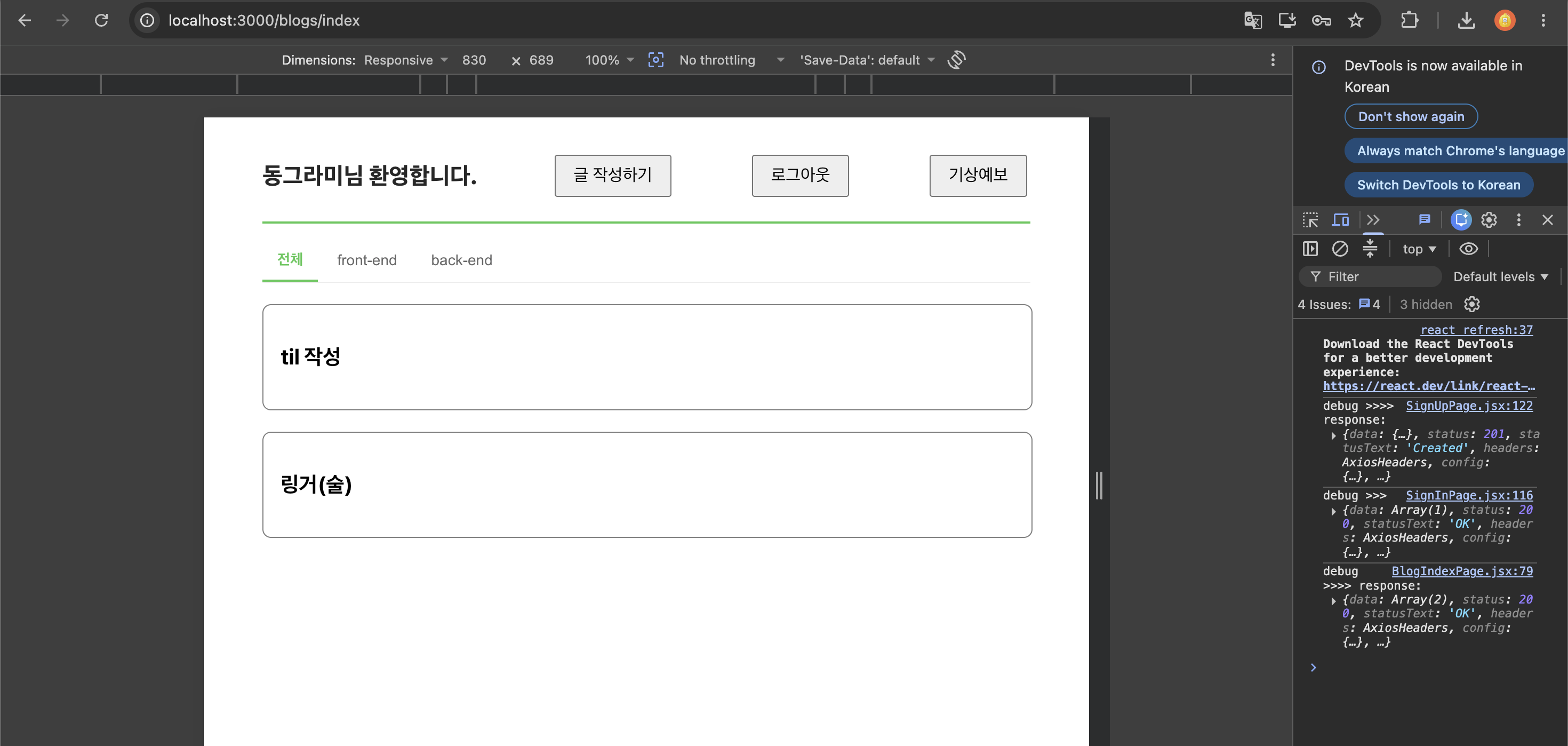Open the til 작성 blog card

click(x=647, y=357)
